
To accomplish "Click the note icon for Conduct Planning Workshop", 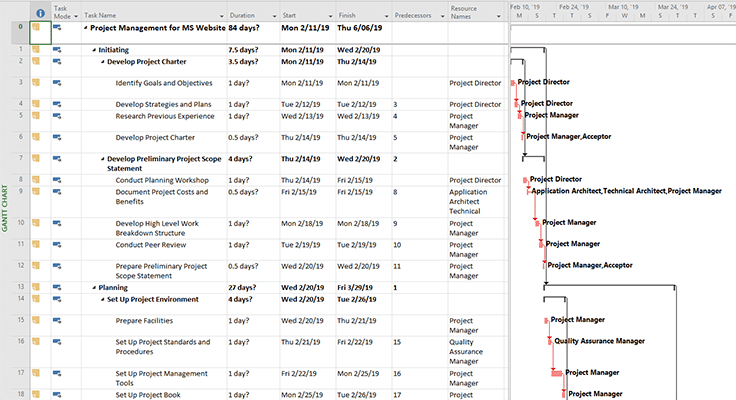I will [x=36, y=179].
